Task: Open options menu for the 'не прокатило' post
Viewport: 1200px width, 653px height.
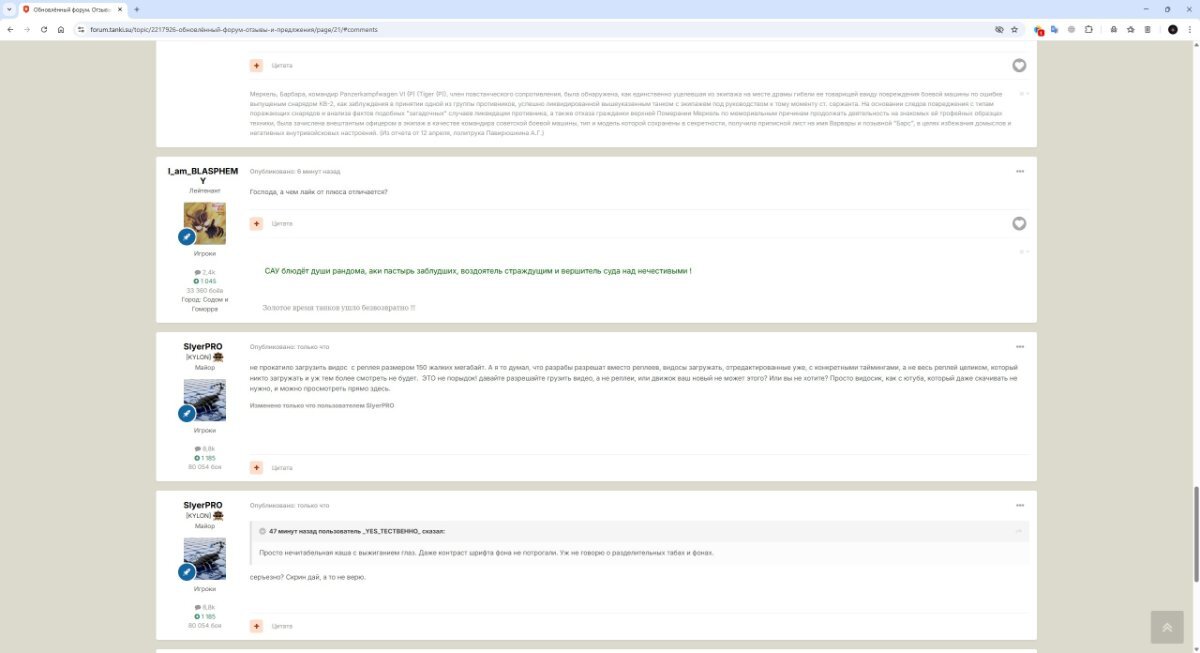Action: tap(1020, 346)
